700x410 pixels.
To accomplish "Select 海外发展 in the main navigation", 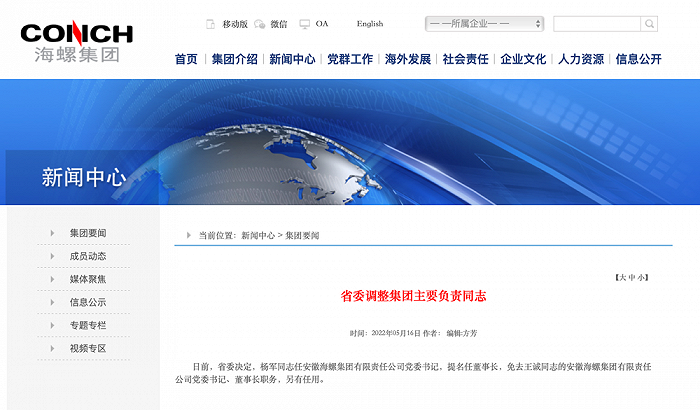I will (x=408, y=59).
